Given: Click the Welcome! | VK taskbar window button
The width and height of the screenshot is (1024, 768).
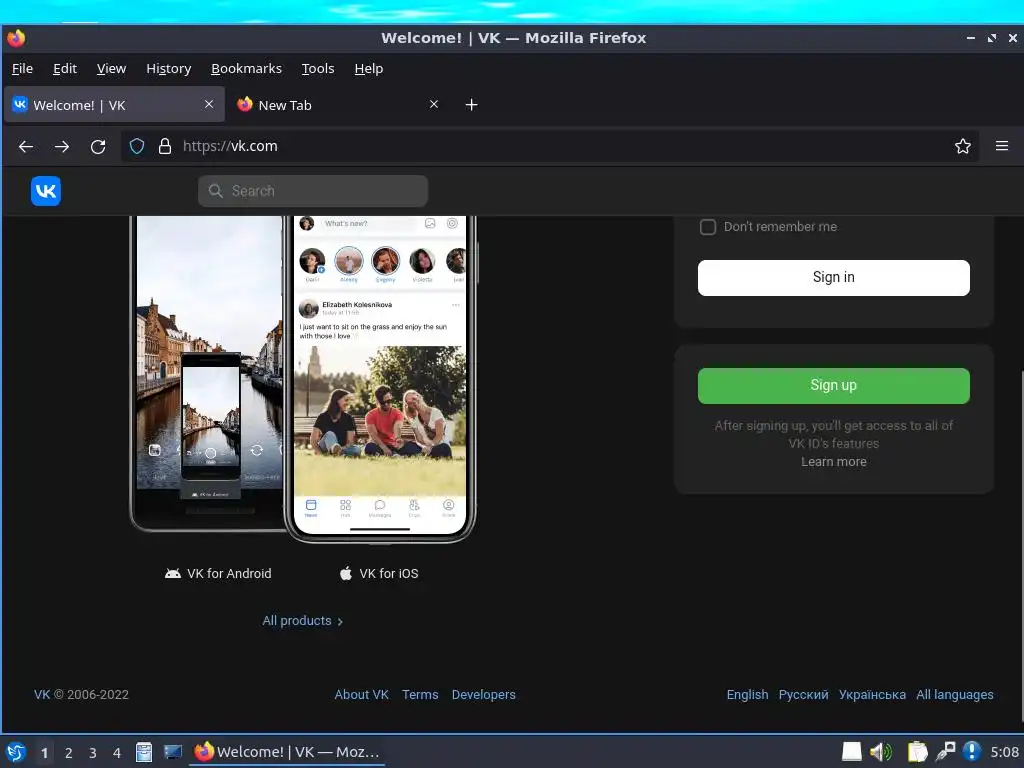Looking at the screenshot, I should click(x=287, y=752).
